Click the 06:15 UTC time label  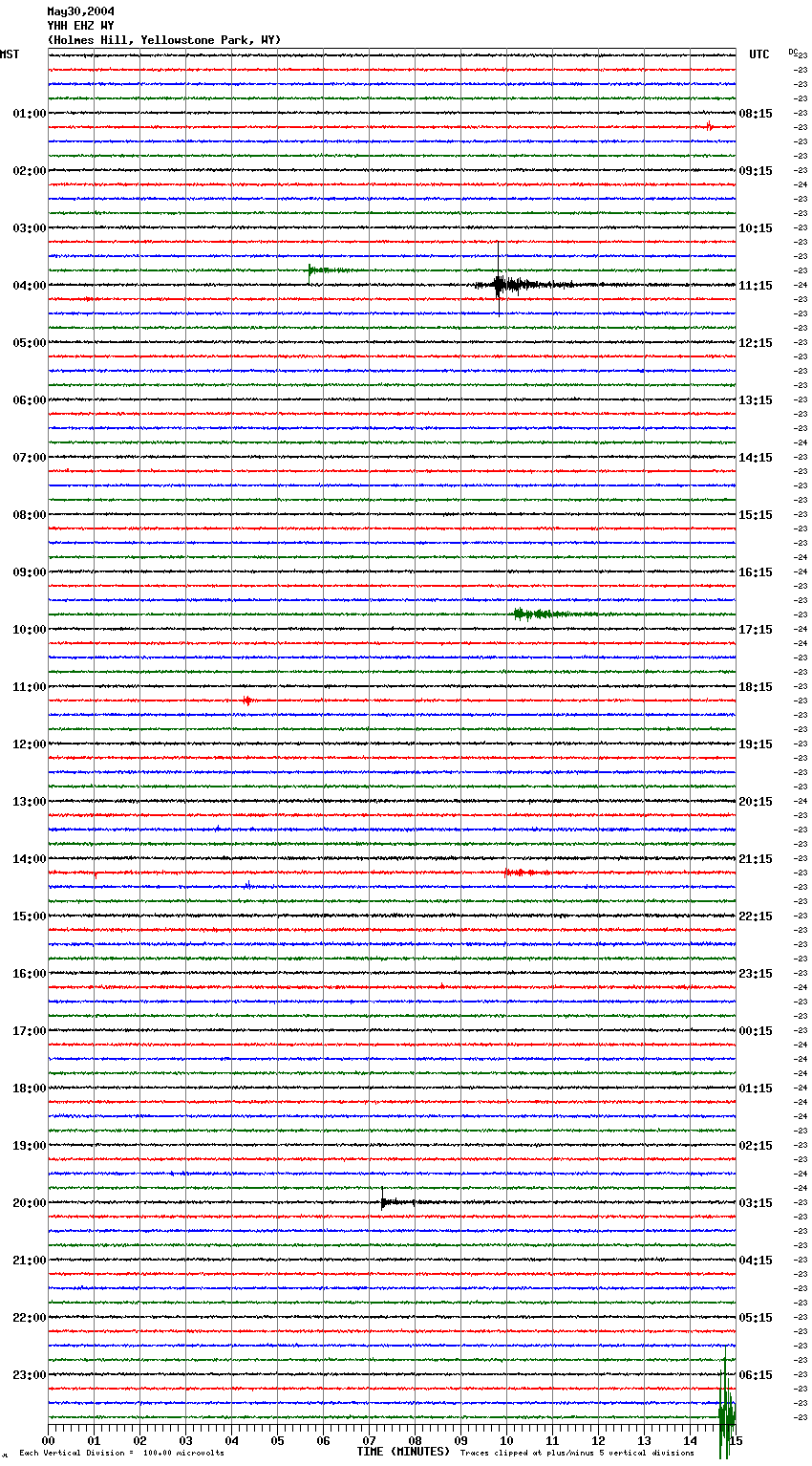coord(756,1375)
